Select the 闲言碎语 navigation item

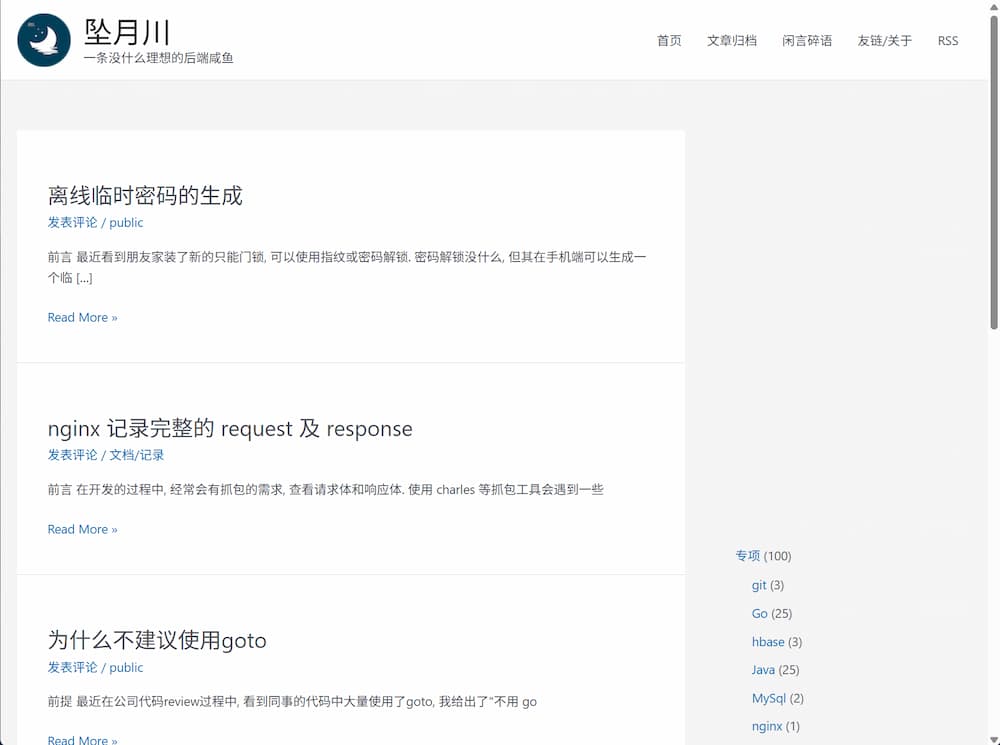click(x=806, y=41)
